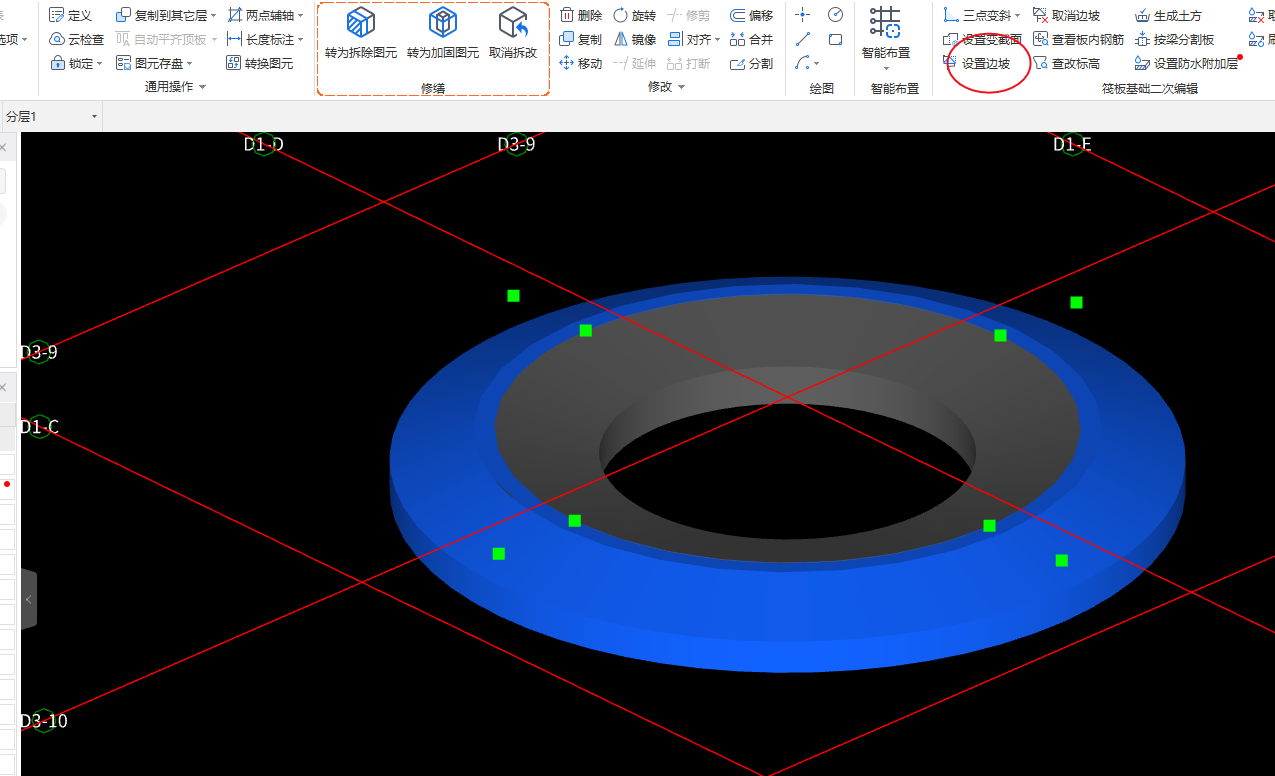Open the 分层1 layer dropdown
This screenshot has height=776, width=1275.
tap(95, 117)
